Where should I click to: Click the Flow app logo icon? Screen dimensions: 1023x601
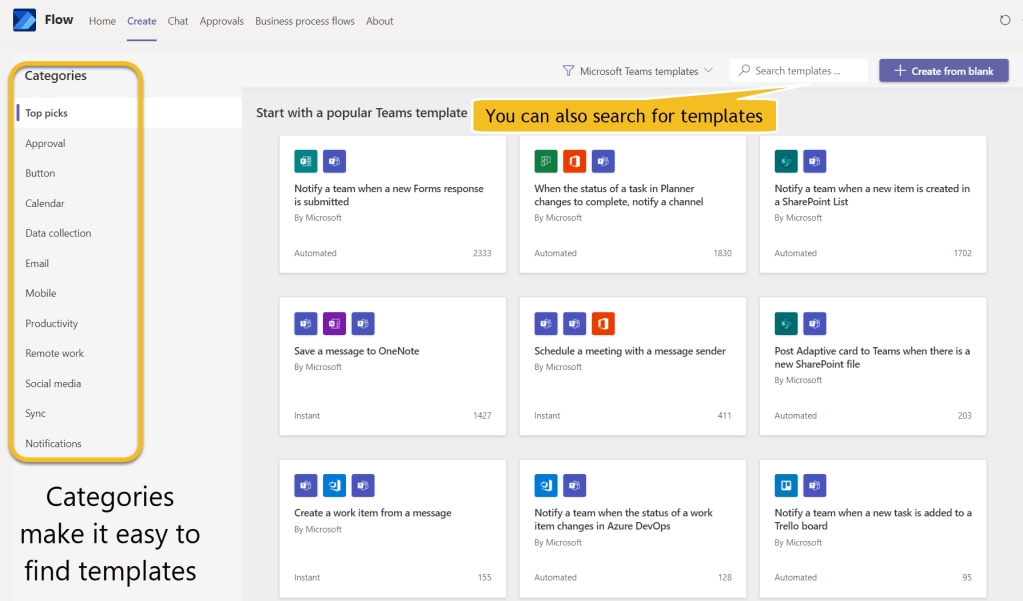coord(24,20)
